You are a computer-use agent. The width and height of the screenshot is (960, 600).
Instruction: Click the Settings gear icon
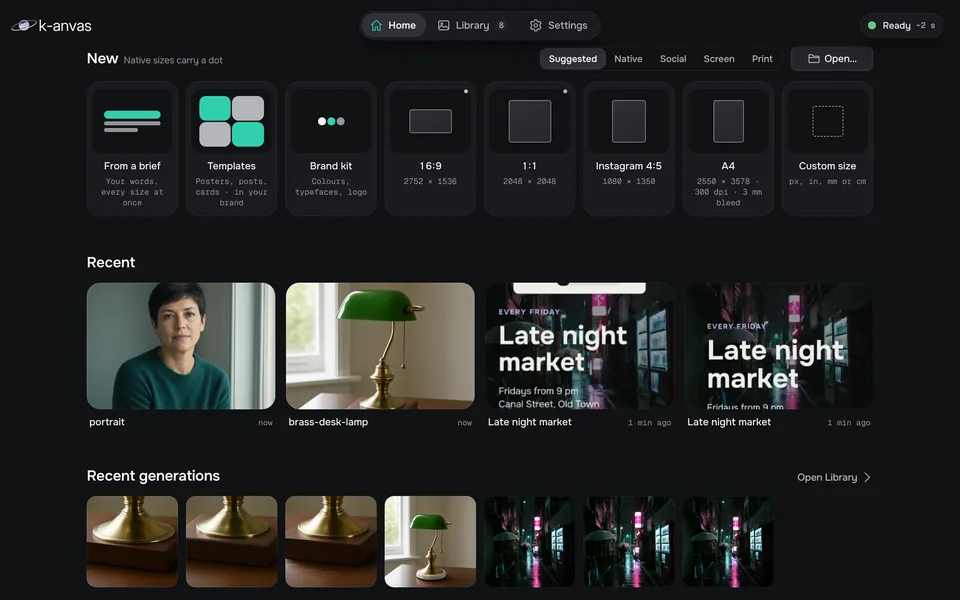(x=536, y=26)
